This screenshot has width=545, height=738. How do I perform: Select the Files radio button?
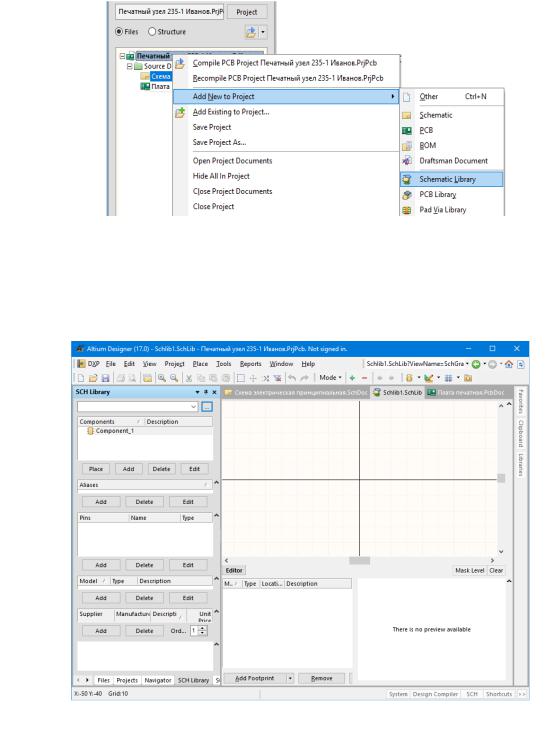coord(119,32)
